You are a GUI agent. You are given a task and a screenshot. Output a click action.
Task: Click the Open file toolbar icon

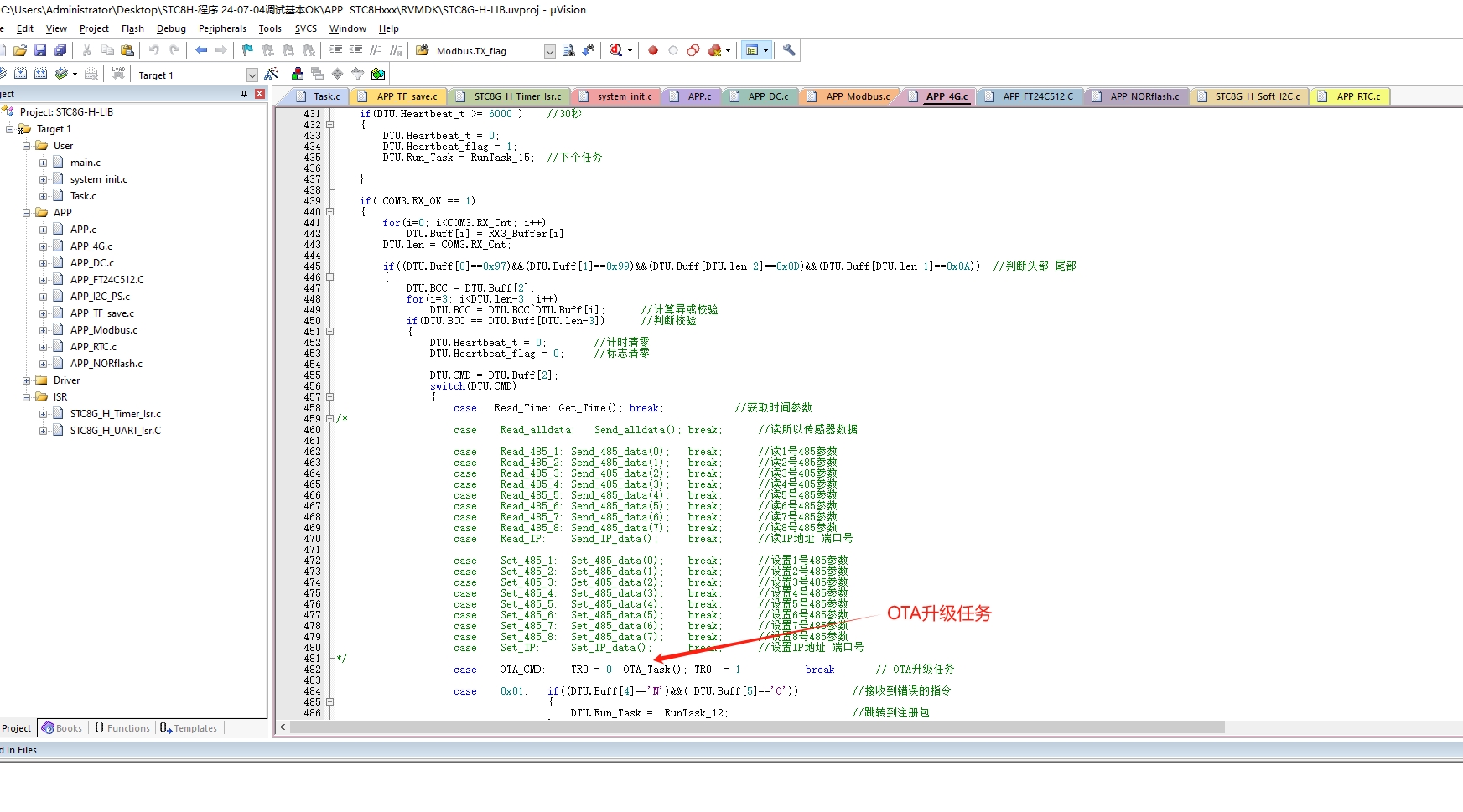coord(20,51)
